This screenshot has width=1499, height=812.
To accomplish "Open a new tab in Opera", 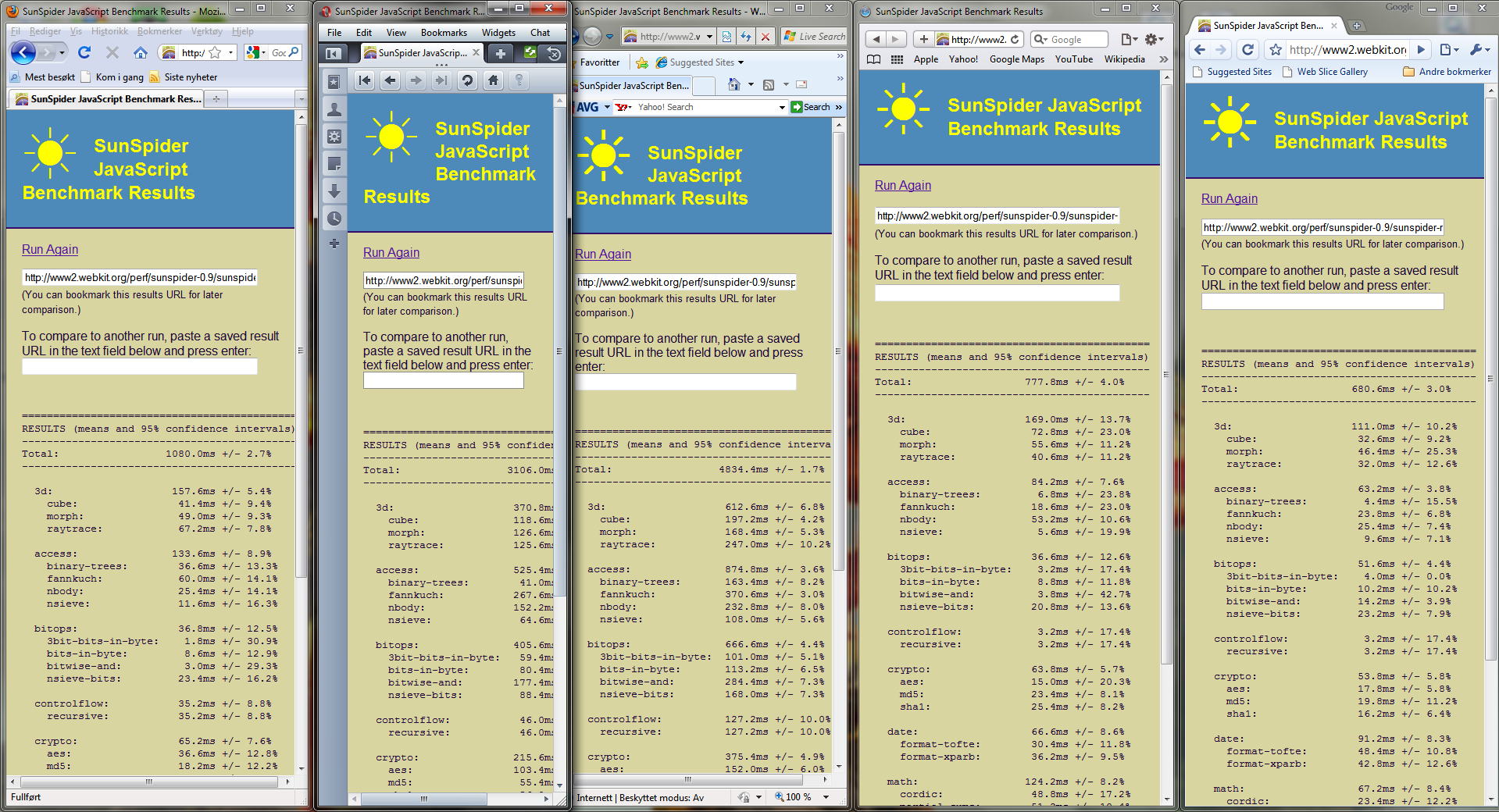I will pyautogui.click(x=501, y=53).
